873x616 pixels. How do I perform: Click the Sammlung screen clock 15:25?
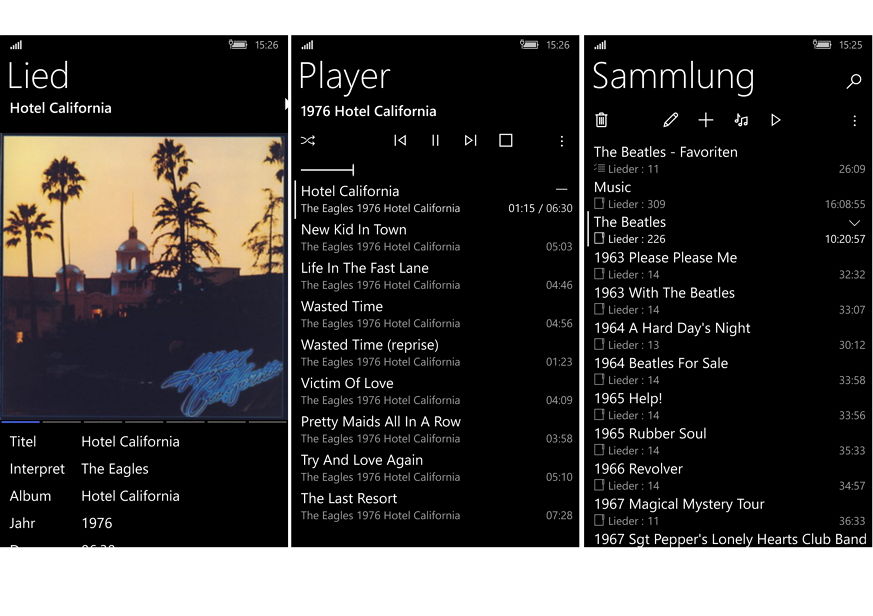click(851, 45)
